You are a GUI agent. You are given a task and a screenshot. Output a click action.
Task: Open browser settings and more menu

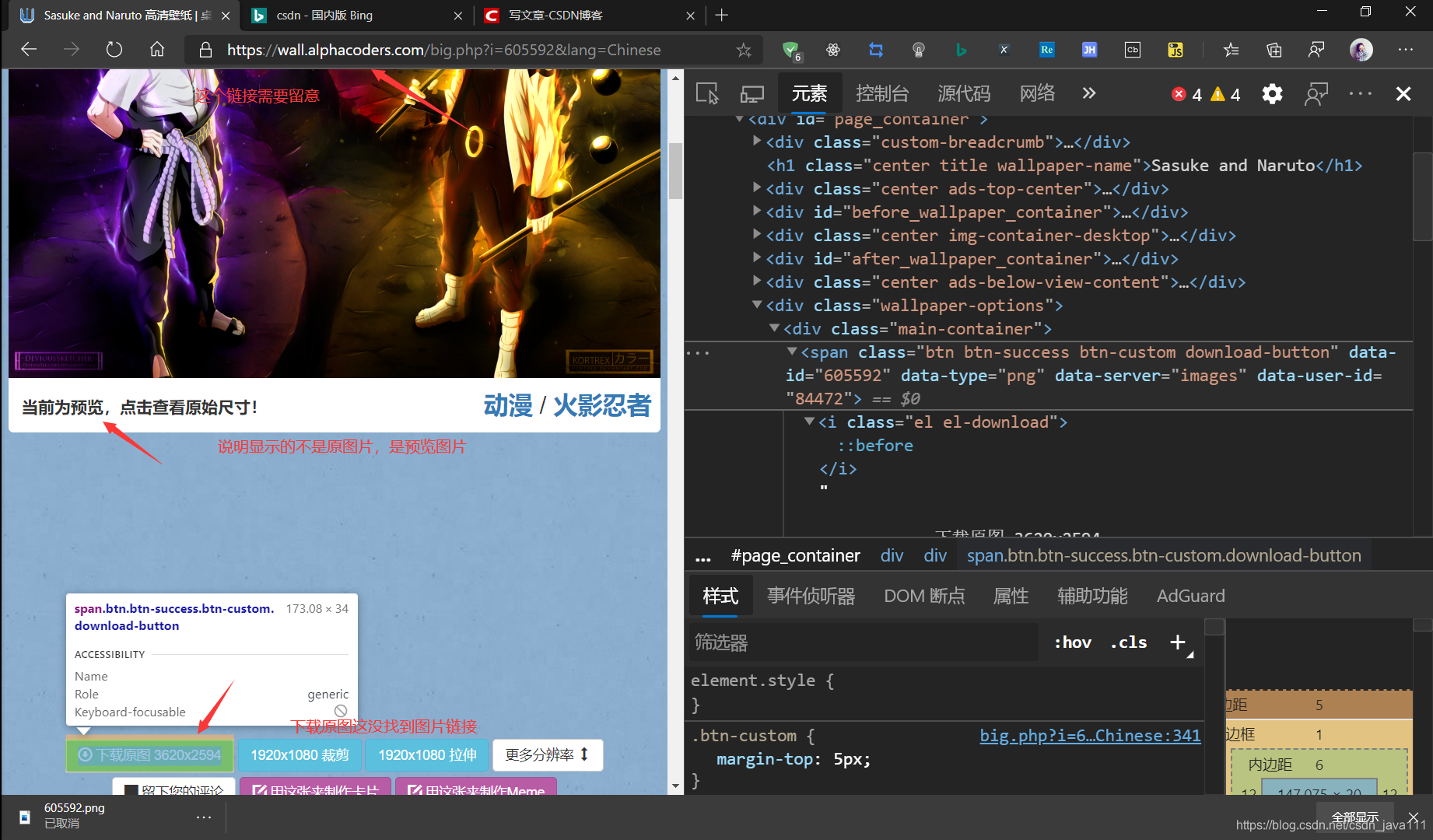(1405, 50)
